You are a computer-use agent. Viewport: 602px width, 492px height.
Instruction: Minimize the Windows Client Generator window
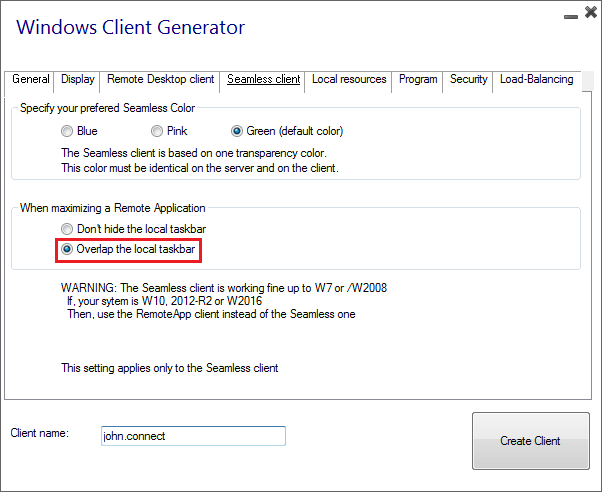pyautogui.click(x=571, y=17)
